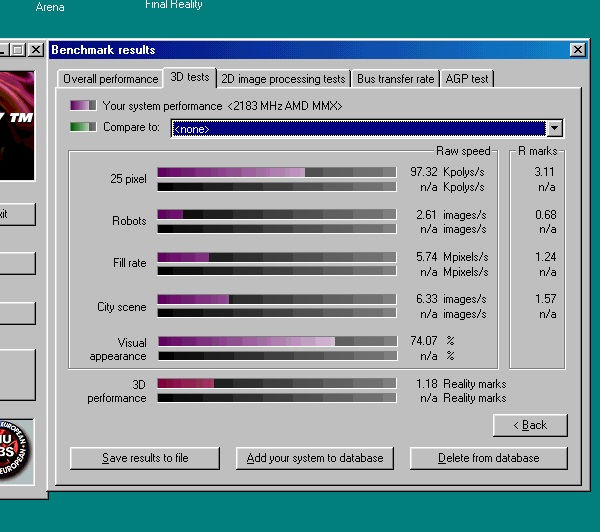This screenshot has height=532, width=600.
Task: Switch to the Overall performance tab
Action: tap(111, 79)
